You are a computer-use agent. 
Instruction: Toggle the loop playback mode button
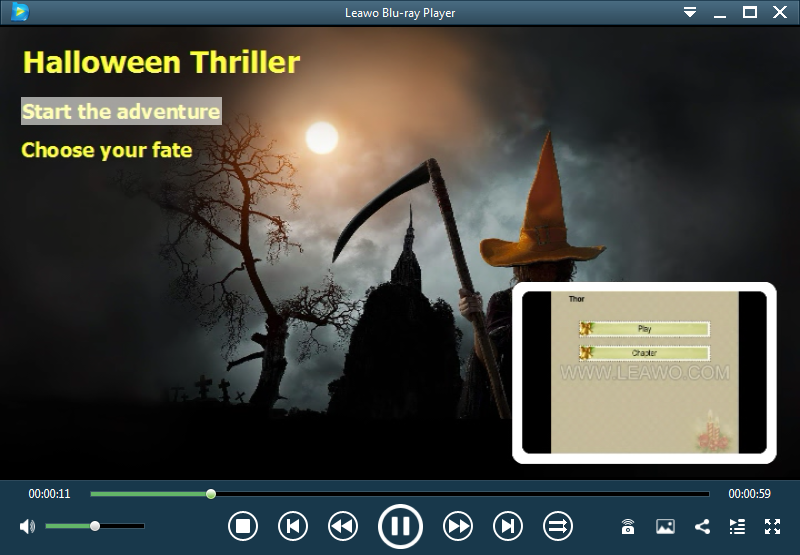[558, 526]
